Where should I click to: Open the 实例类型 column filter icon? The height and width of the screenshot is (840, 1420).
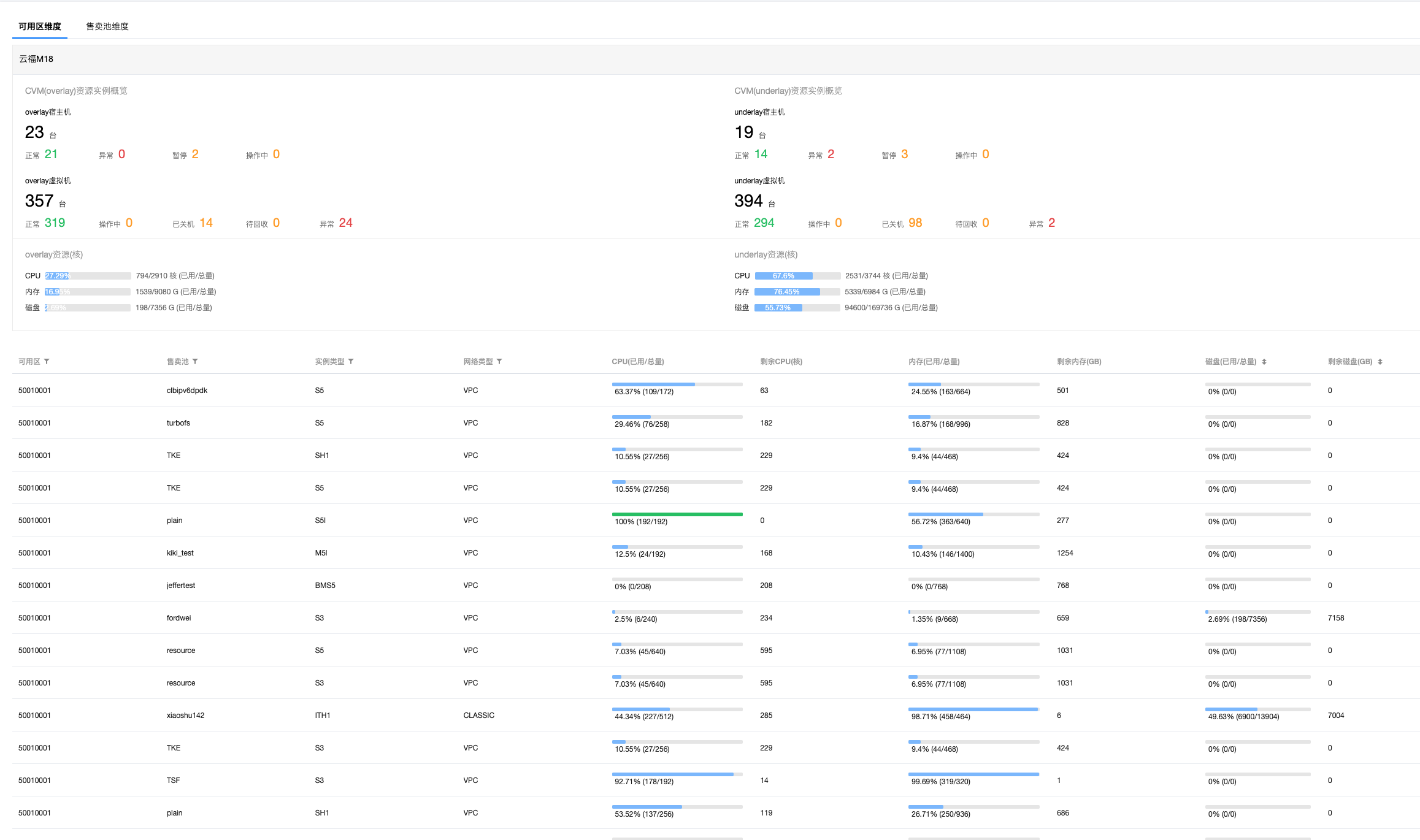pos(351,362)
